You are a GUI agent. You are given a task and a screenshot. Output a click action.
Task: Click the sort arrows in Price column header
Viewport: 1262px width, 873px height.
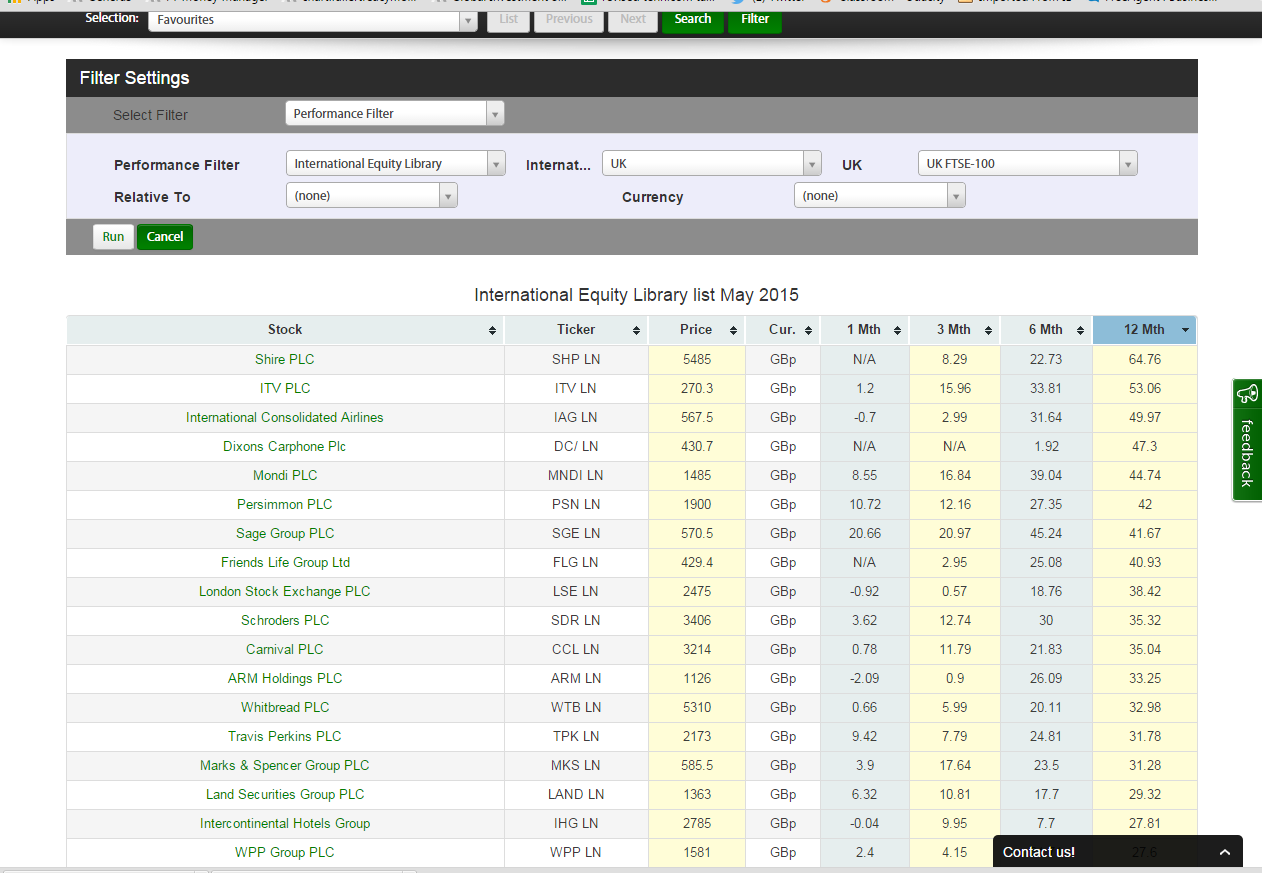(733, 330)
